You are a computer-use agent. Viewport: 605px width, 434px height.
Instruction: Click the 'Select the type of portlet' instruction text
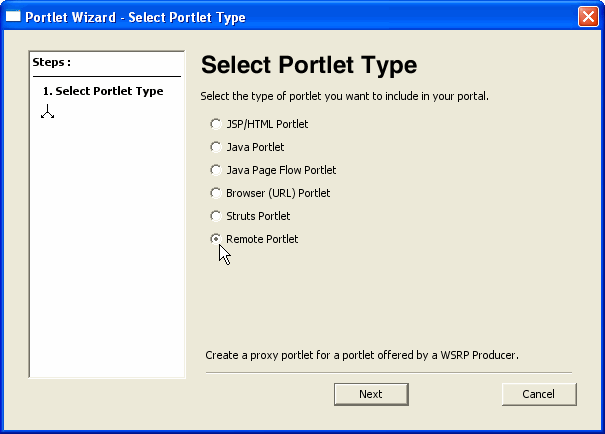click(344, 96)
